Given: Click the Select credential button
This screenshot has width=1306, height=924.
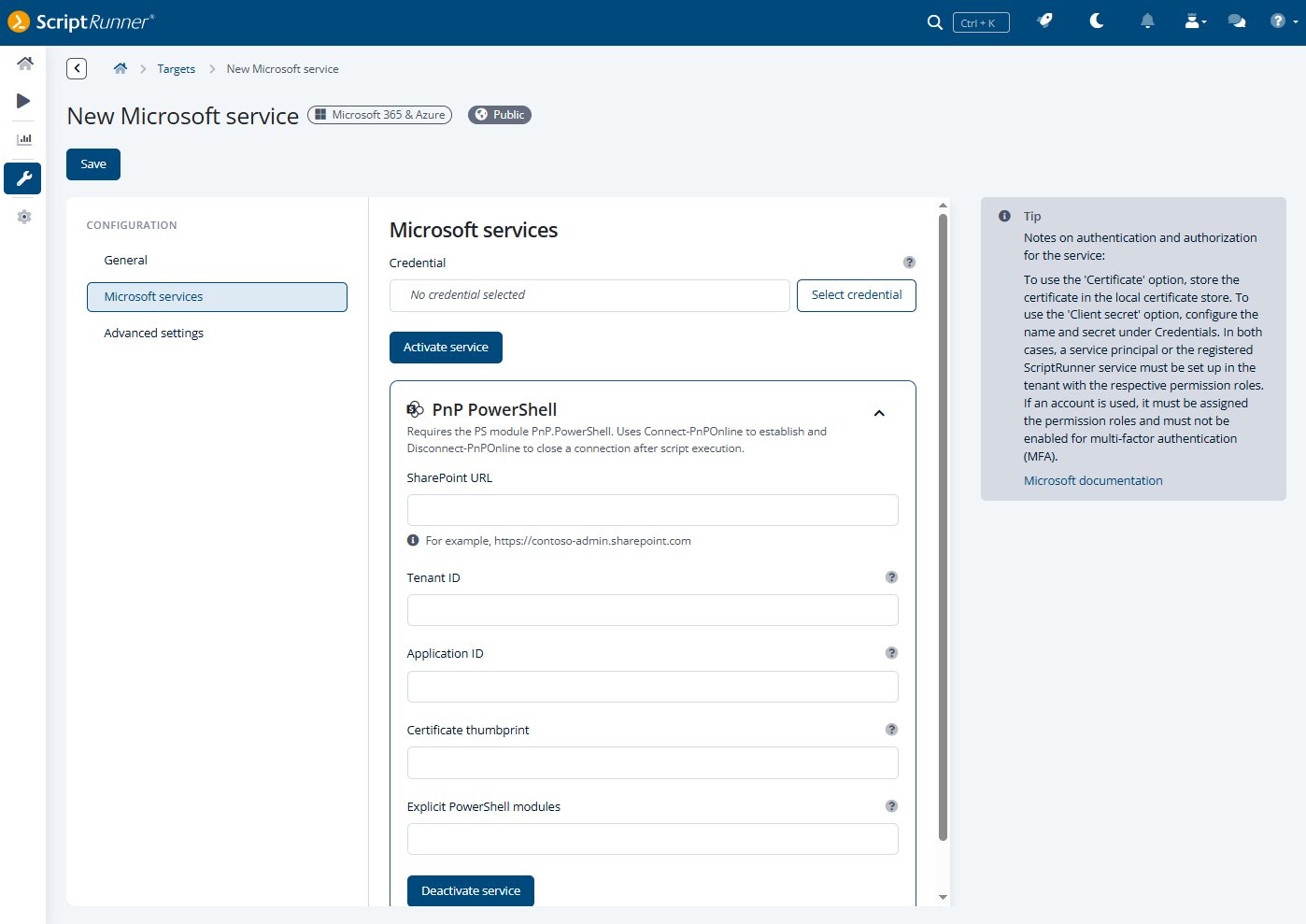Looking at the screenshot, I should (857, 295).
